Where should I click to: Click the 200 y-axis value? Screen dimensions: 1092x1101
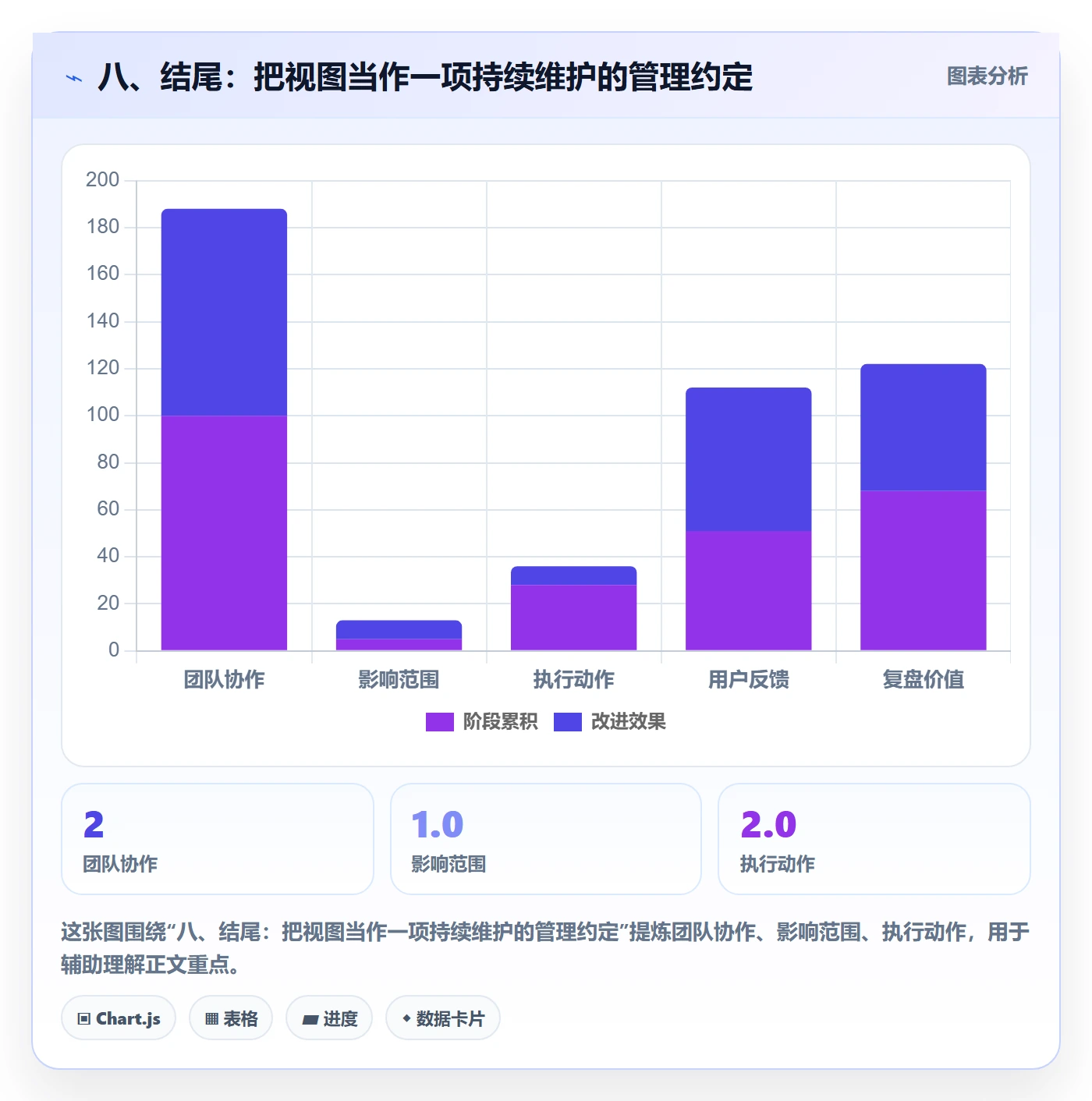102,180
